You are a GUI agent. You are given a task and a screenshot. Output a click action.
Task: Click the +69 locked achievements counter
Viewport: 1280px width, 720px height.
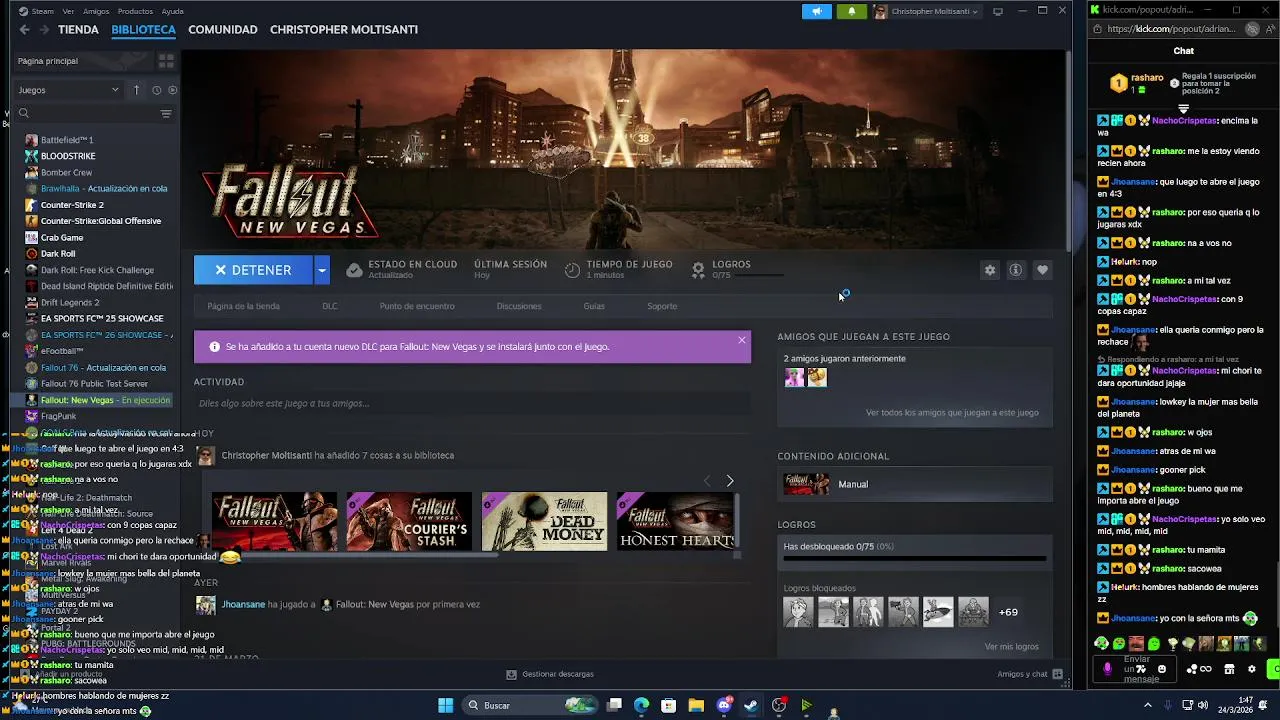click(x=1008, y=612)
